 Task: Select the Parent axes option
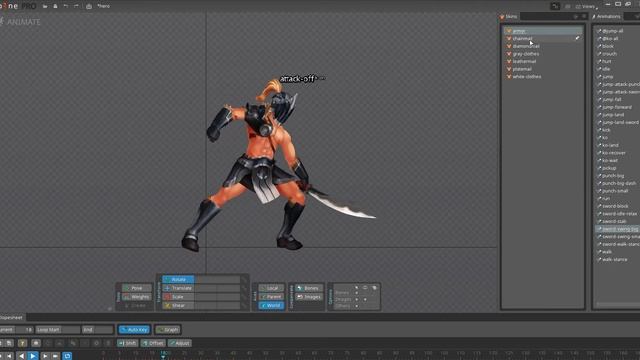pos(271,297)
